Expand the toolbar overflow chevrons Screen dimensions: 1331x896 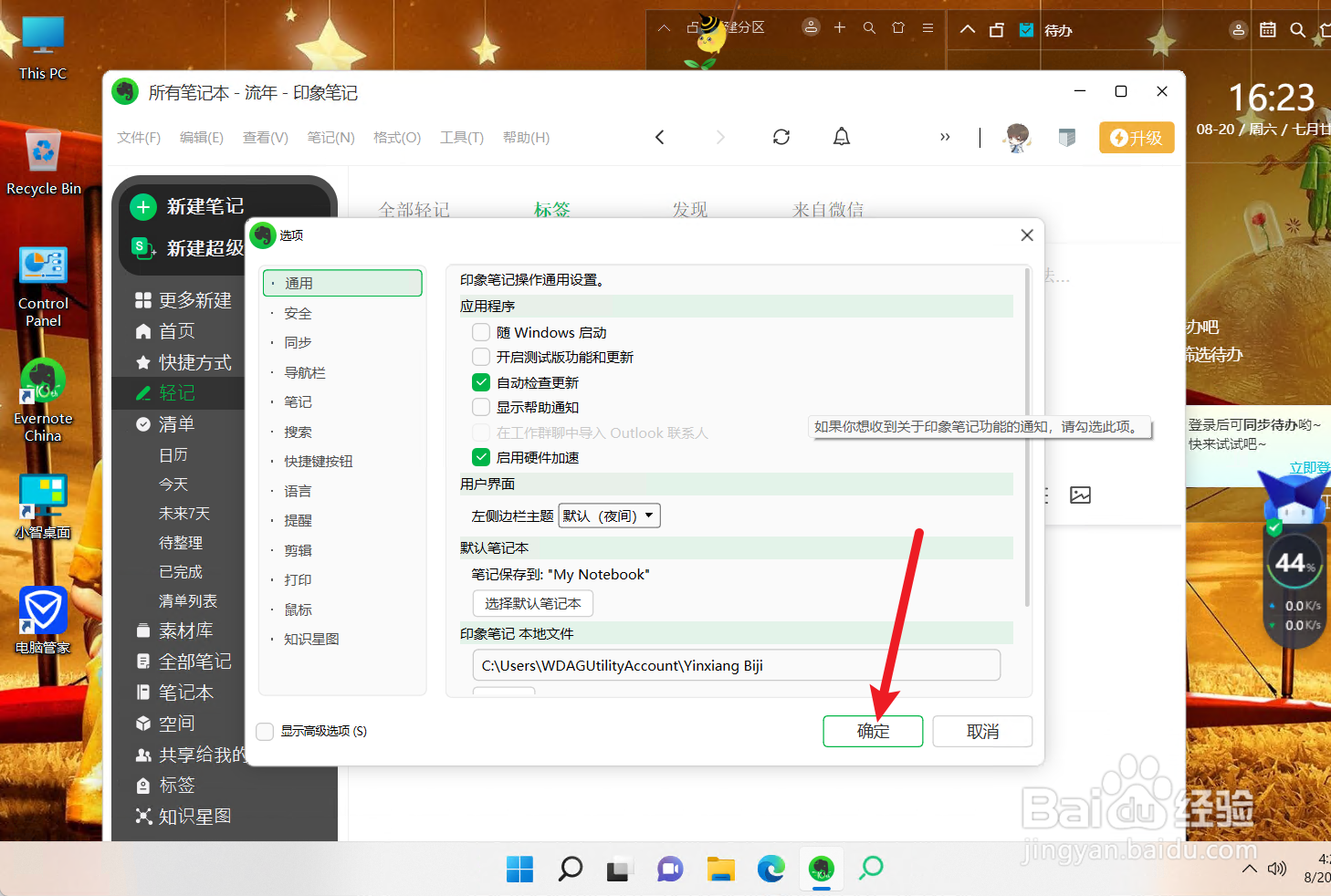pyautogui.click(x=945, y=137)
